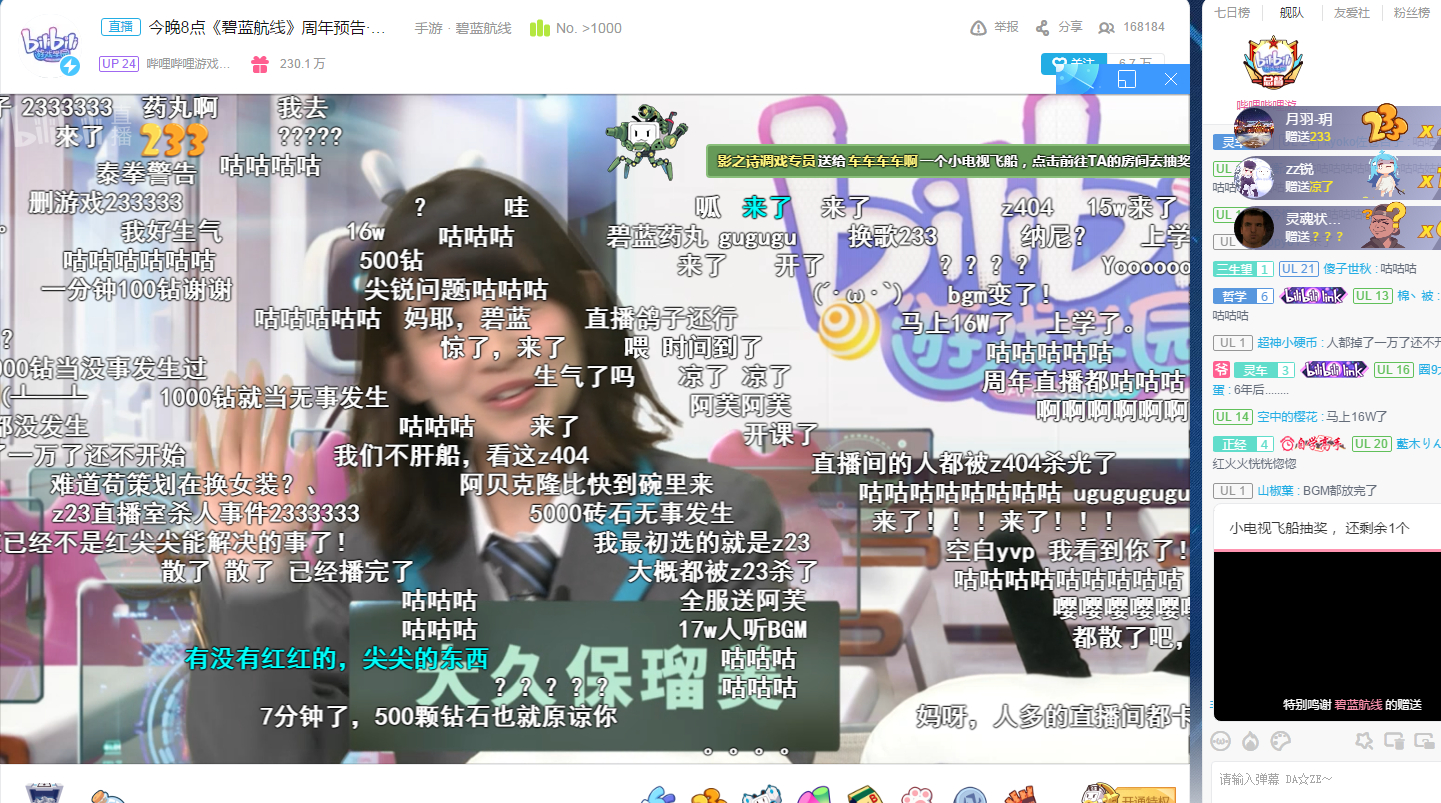
Task: Share the stream via 分享
Action: 1059,27
